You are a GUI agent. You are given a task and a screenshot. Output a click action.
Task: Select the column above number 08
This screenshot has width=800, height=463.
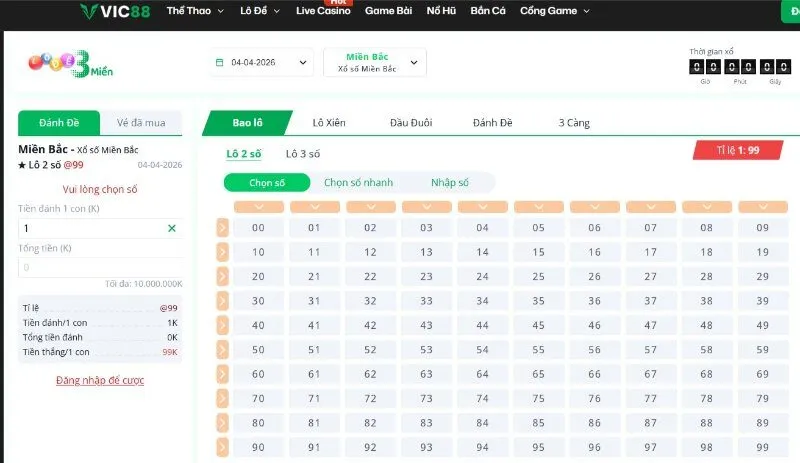[707, 207]
